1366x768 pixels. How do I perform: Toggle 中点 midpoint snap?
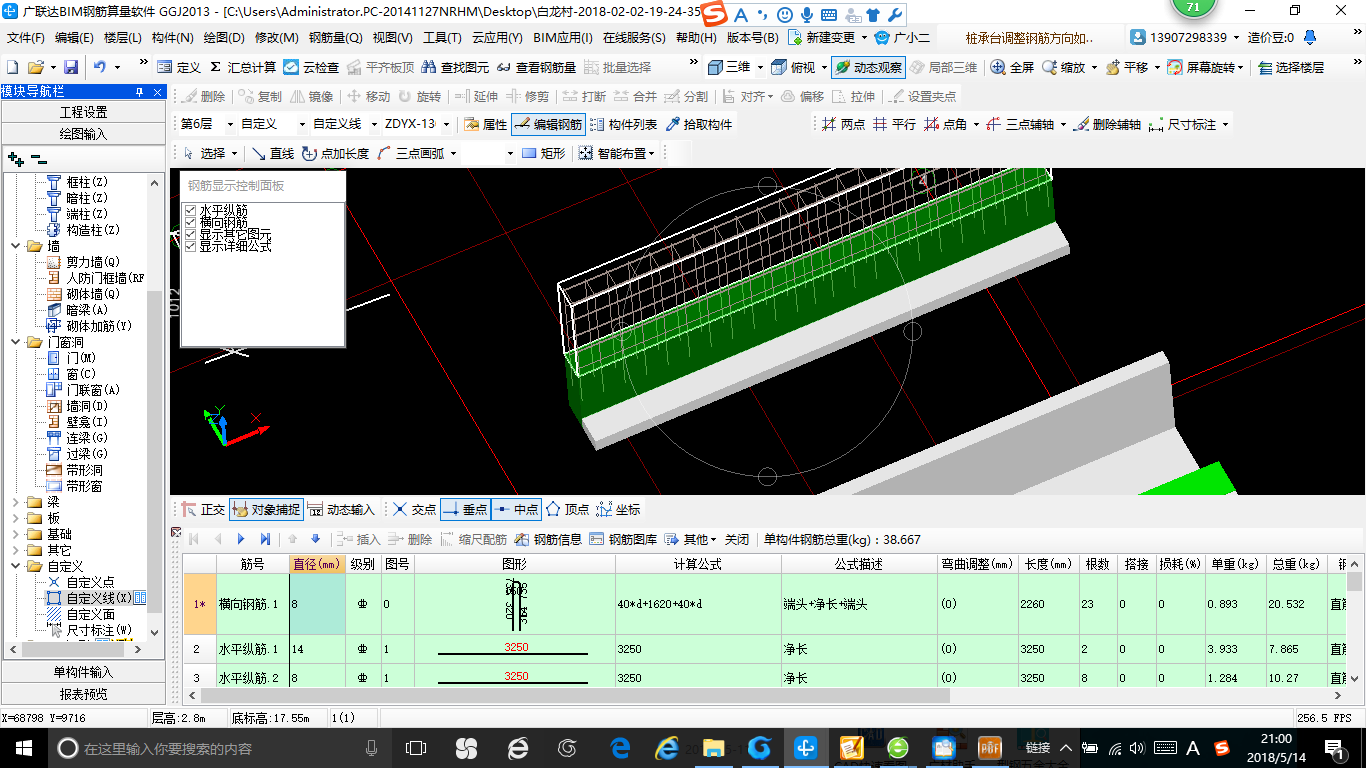click(x=517, y=509)
